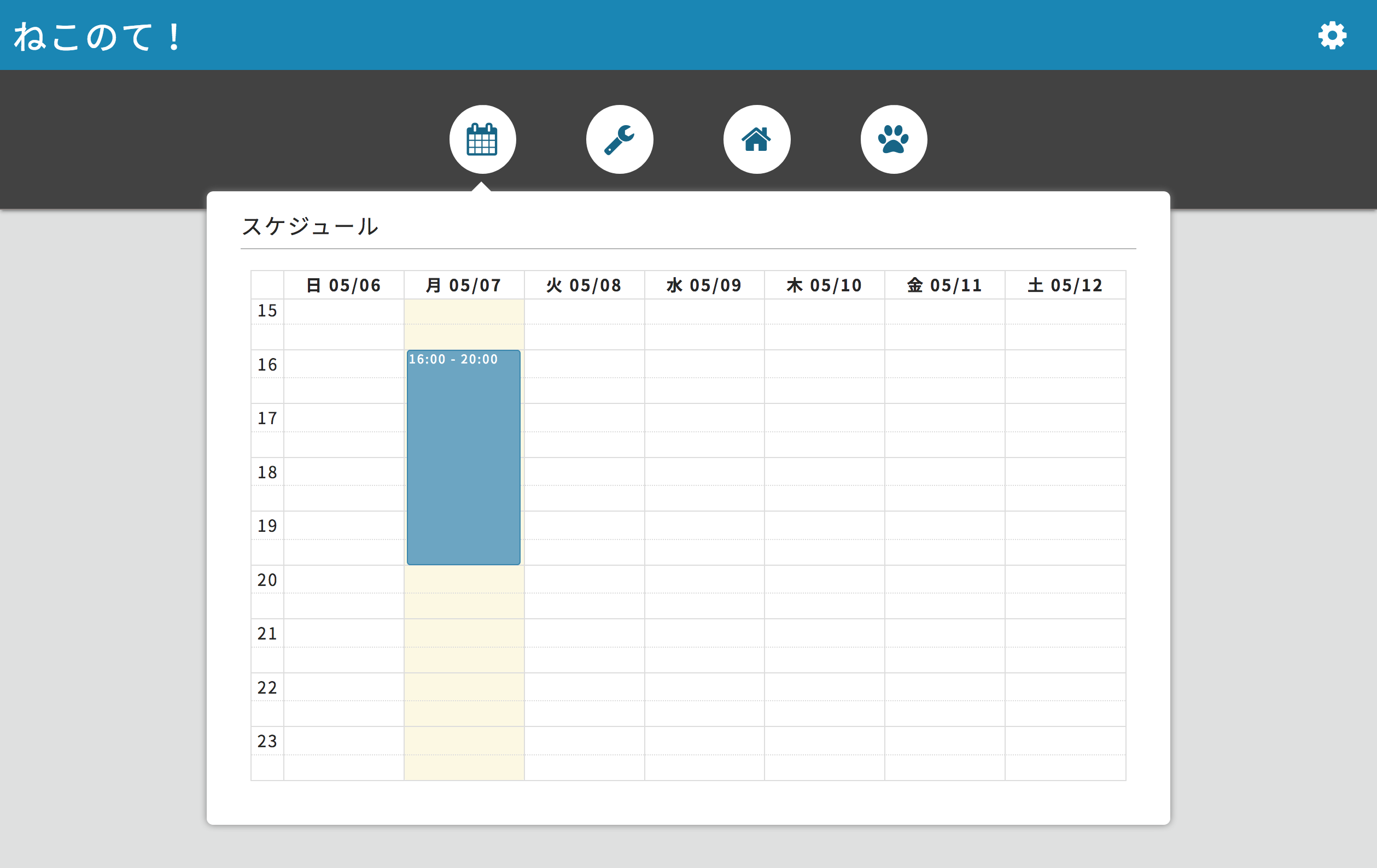Click the 水 05/09 day header
The image size is (1377, 868).
coord(704,285)
